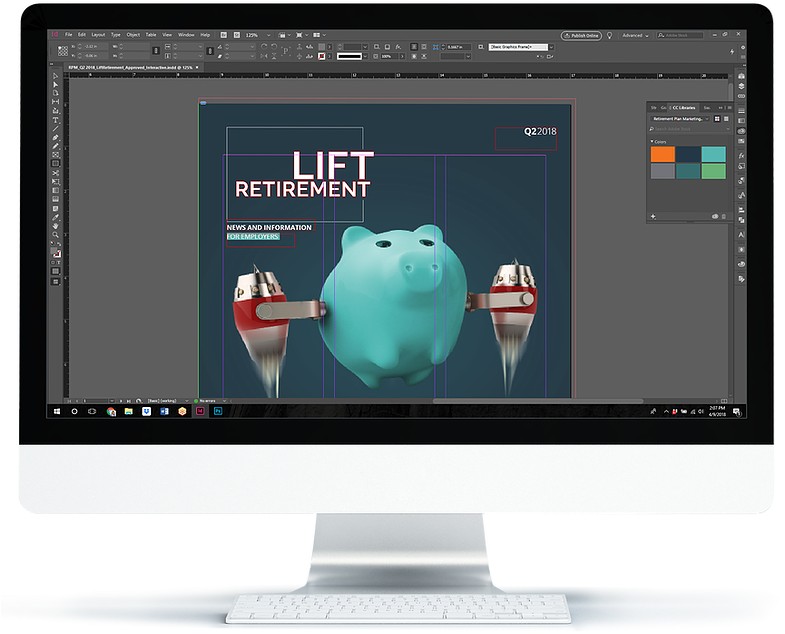Switch library to list view
The image size is (785, 634).
(x=726, y=119)
